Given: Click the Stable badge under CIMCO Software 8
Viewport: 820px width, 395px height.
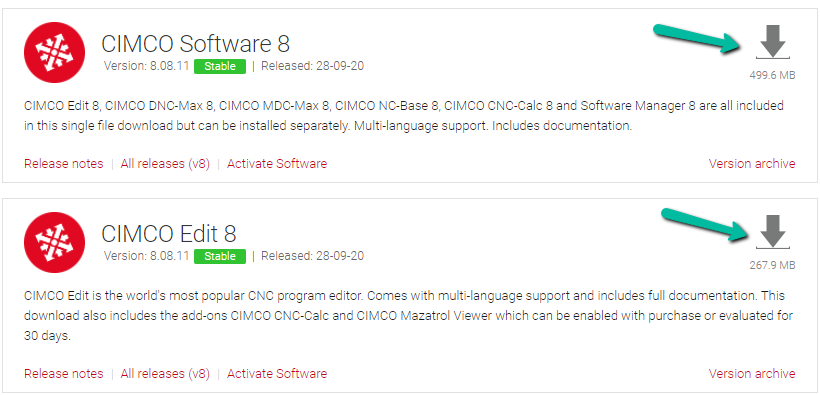Looking at the screenshot, I should [x=220, y=66].
